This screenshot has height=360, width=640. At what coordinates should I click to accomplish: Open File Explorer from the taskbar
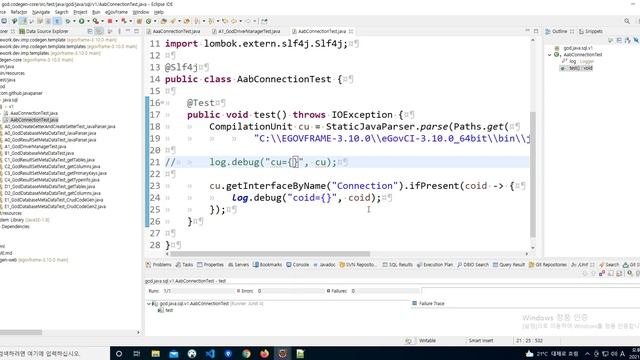[x=156, y=353]
